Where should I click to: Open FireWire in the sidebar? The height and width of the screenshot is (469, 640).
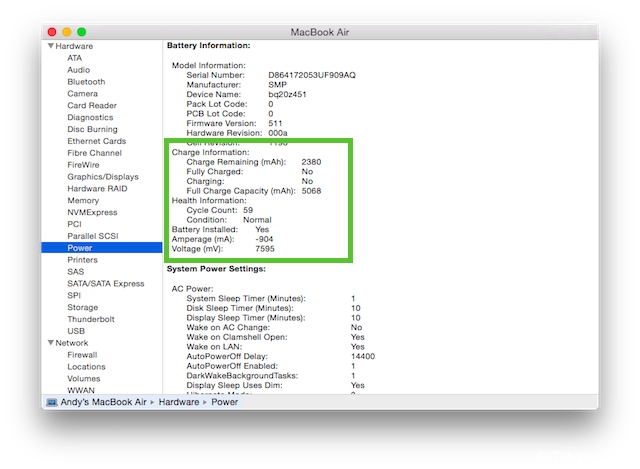pos(83,164)
